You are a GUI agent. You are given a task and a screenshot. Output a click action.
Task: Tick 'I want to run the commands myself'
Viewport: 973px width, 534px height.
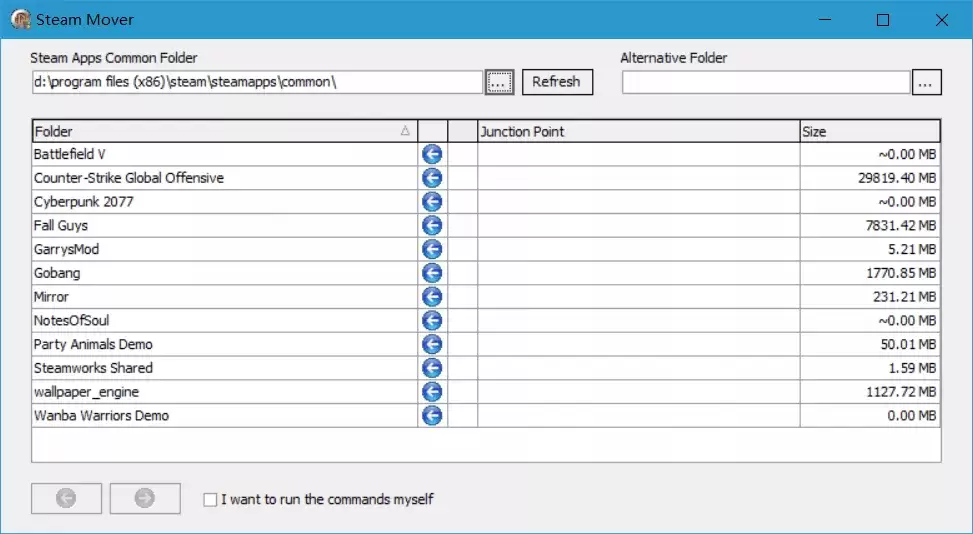coord(210,499)
